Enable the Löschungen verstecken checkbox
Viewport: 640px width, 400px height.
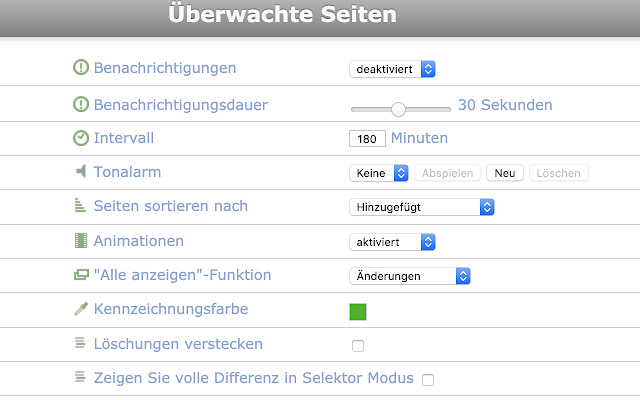[358, 346]
